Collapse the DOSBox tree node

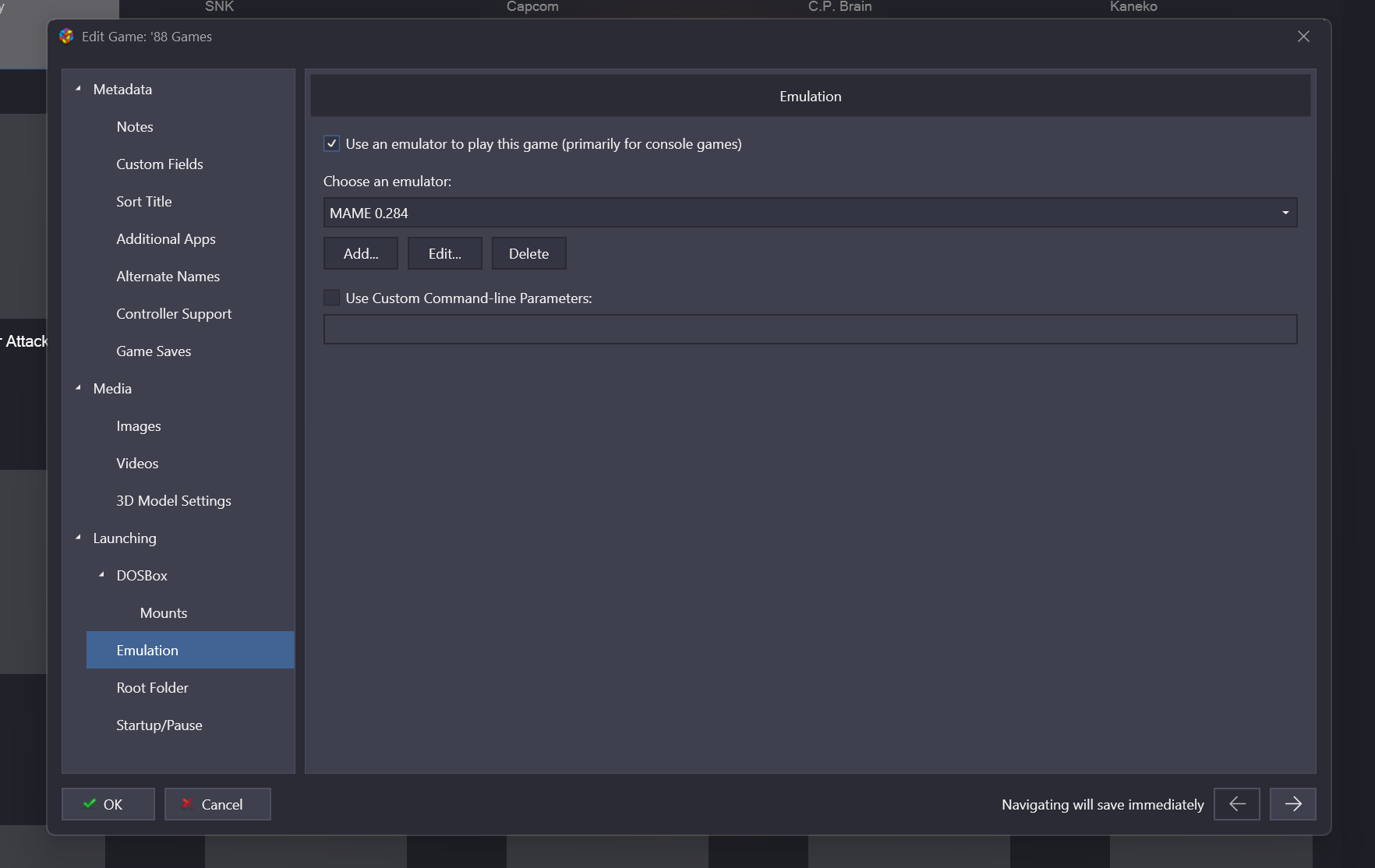point(101,576)
